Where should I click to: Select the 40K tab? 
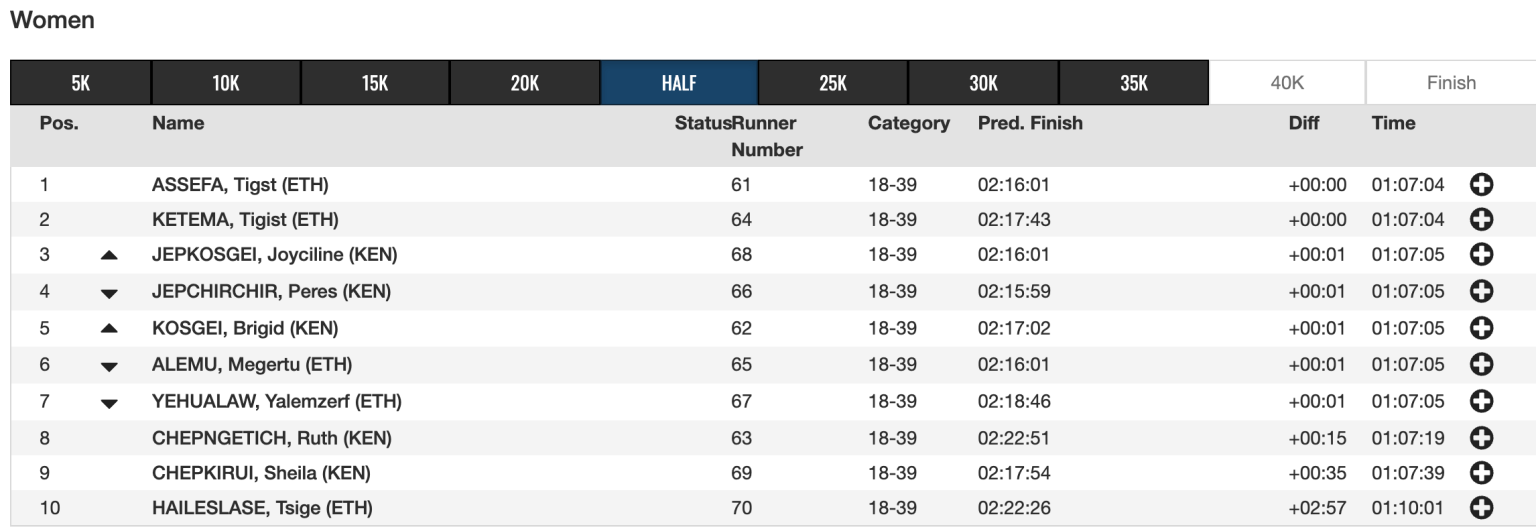pos(1287,84)
